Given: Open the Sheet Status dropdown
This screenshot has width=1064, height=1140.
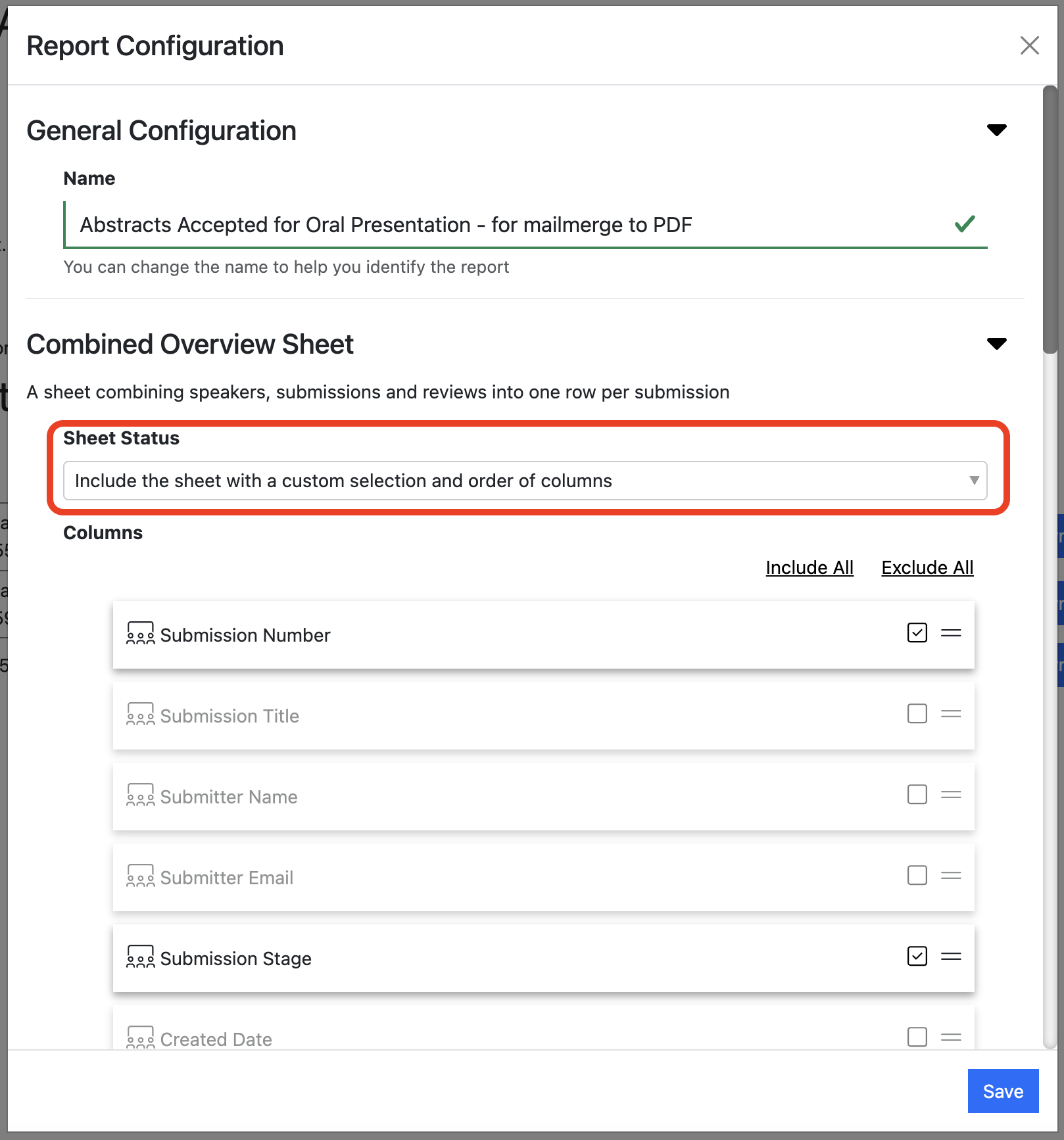Looking at the screenshot, I should (x=525, y=481).
